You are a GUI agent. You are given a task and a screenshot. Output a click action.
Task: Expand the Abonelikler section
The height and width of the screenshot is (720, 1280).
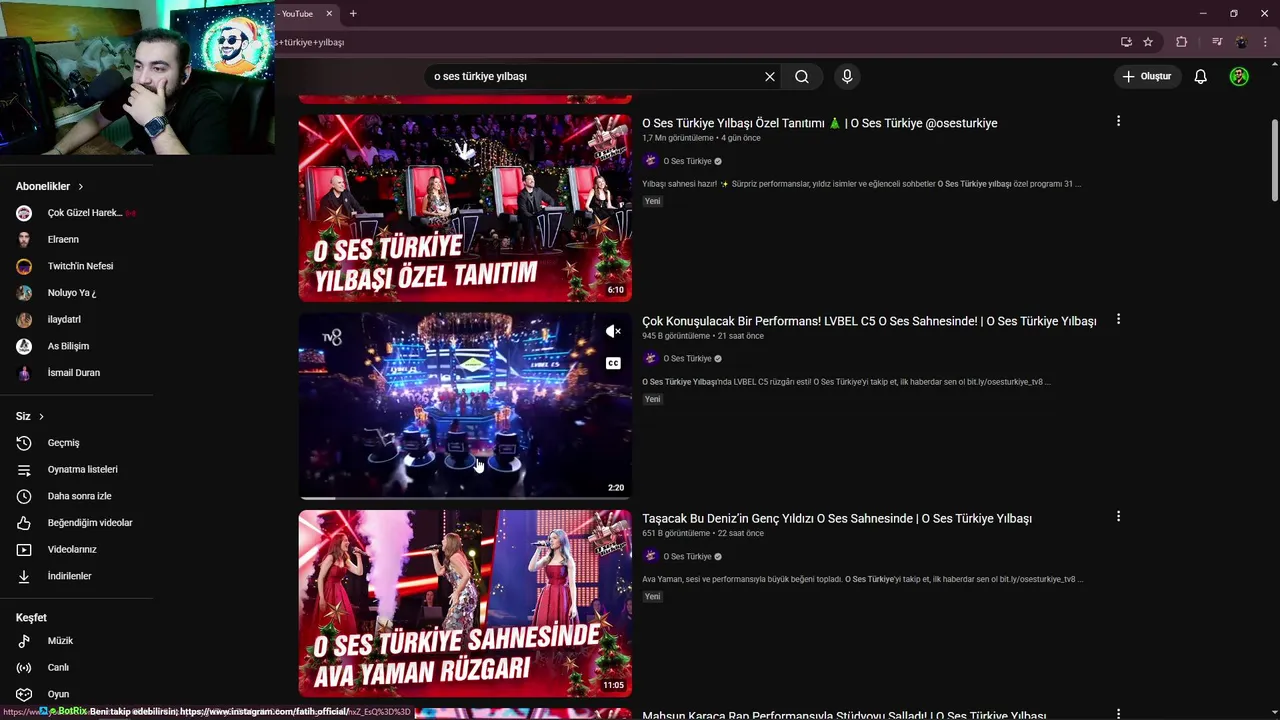coord(50,186)
